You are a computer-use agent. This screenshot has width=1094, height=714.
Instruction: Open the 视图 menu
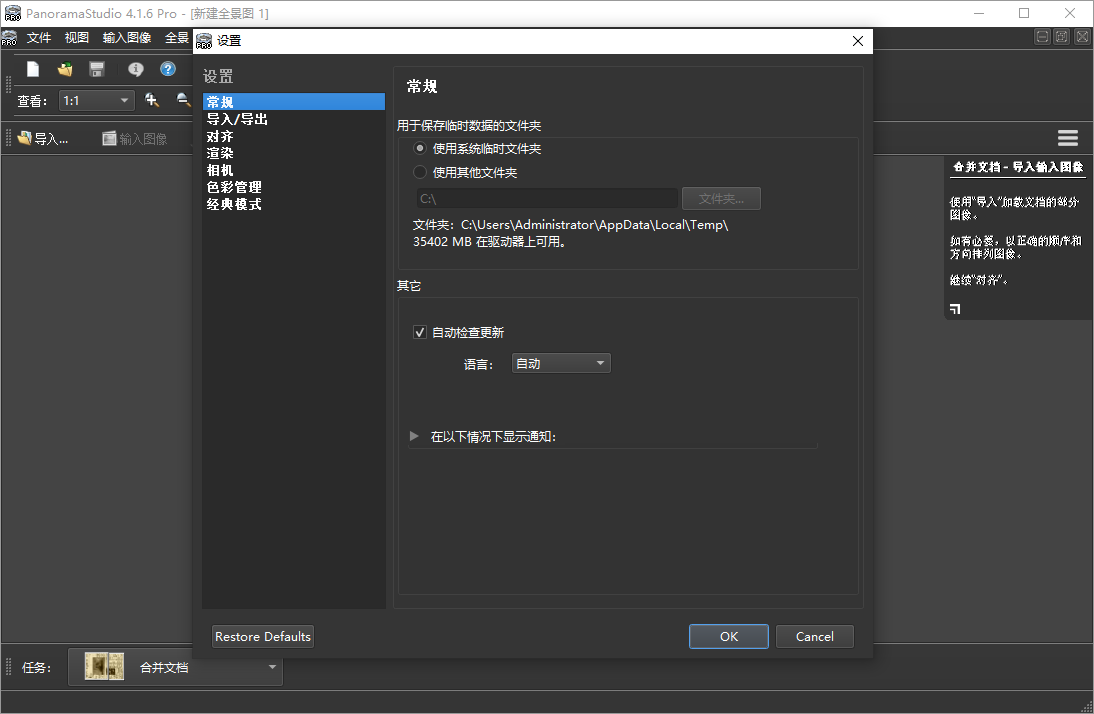(x=77, y=38)
